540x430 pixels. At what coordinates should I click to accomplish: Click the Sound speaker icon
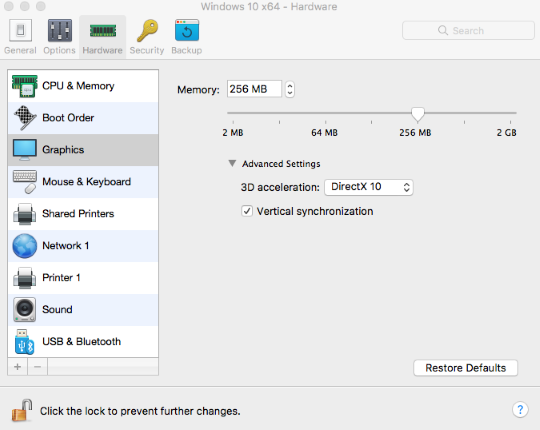(x=24, y=310)
